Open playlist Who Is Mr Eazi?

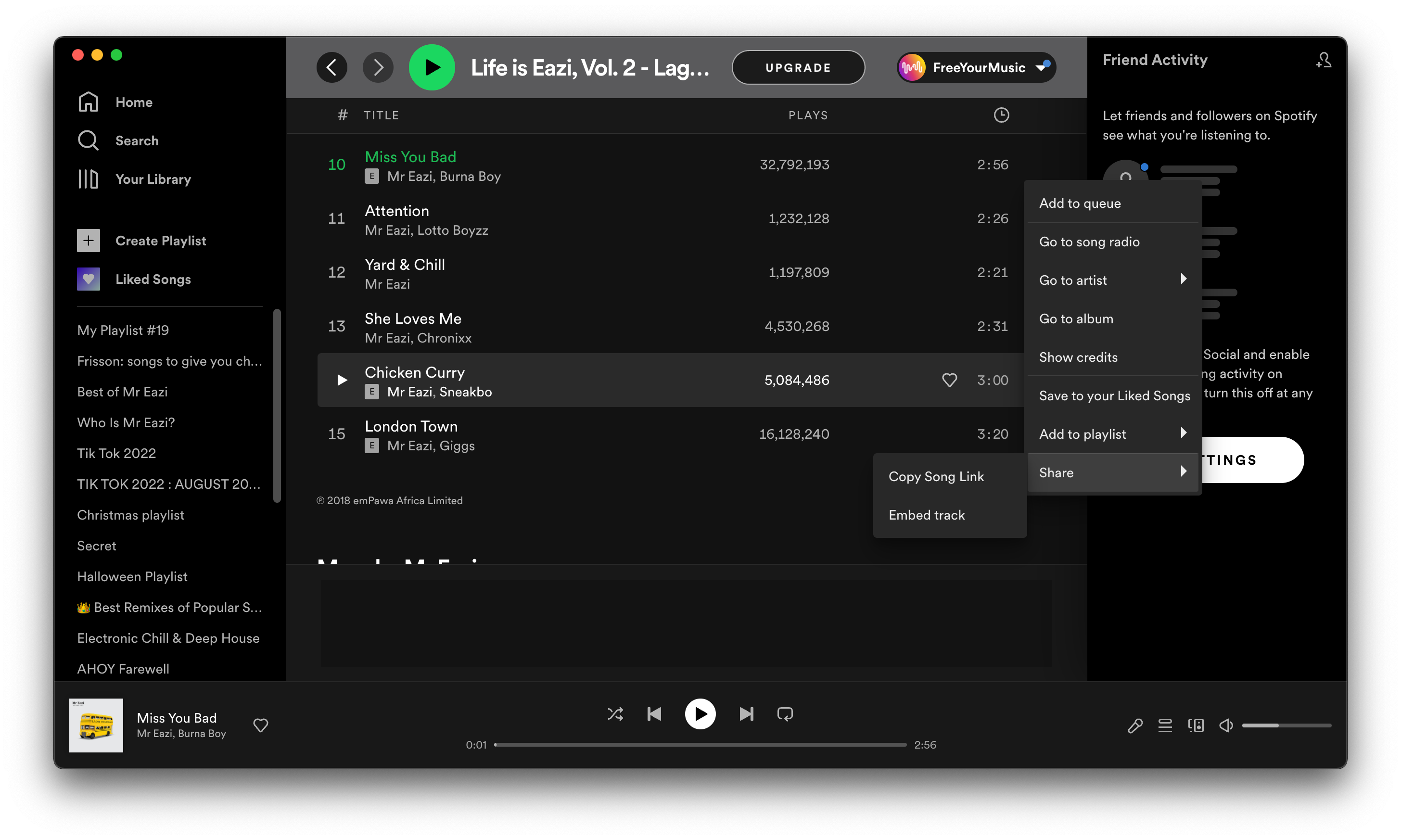pos(126,422)
